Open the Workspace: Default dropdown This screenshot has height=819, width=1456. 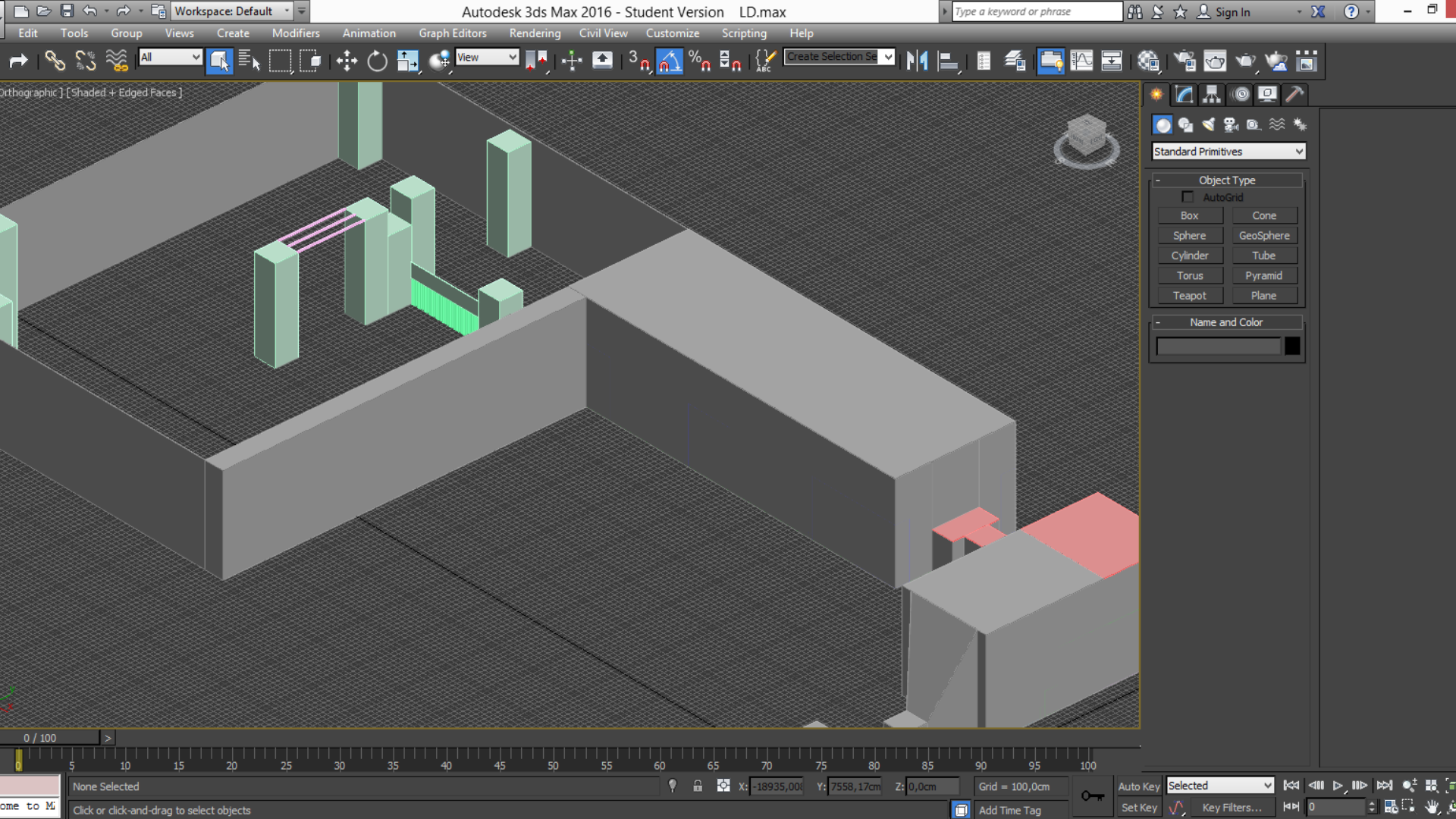tap(232, 11)
